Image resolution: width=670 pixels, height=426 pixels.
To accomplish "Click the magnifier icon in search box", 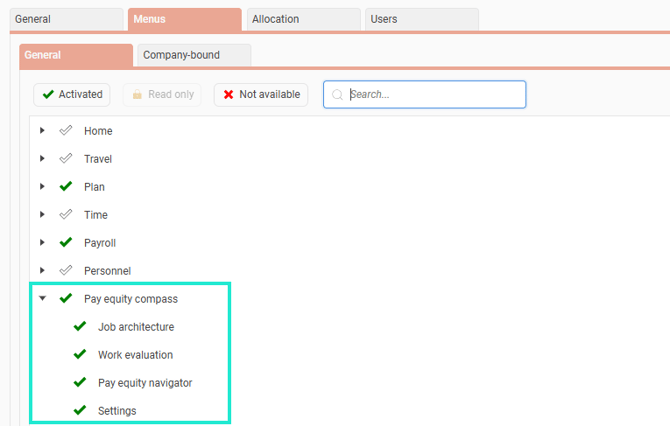I will click(337, 94).
